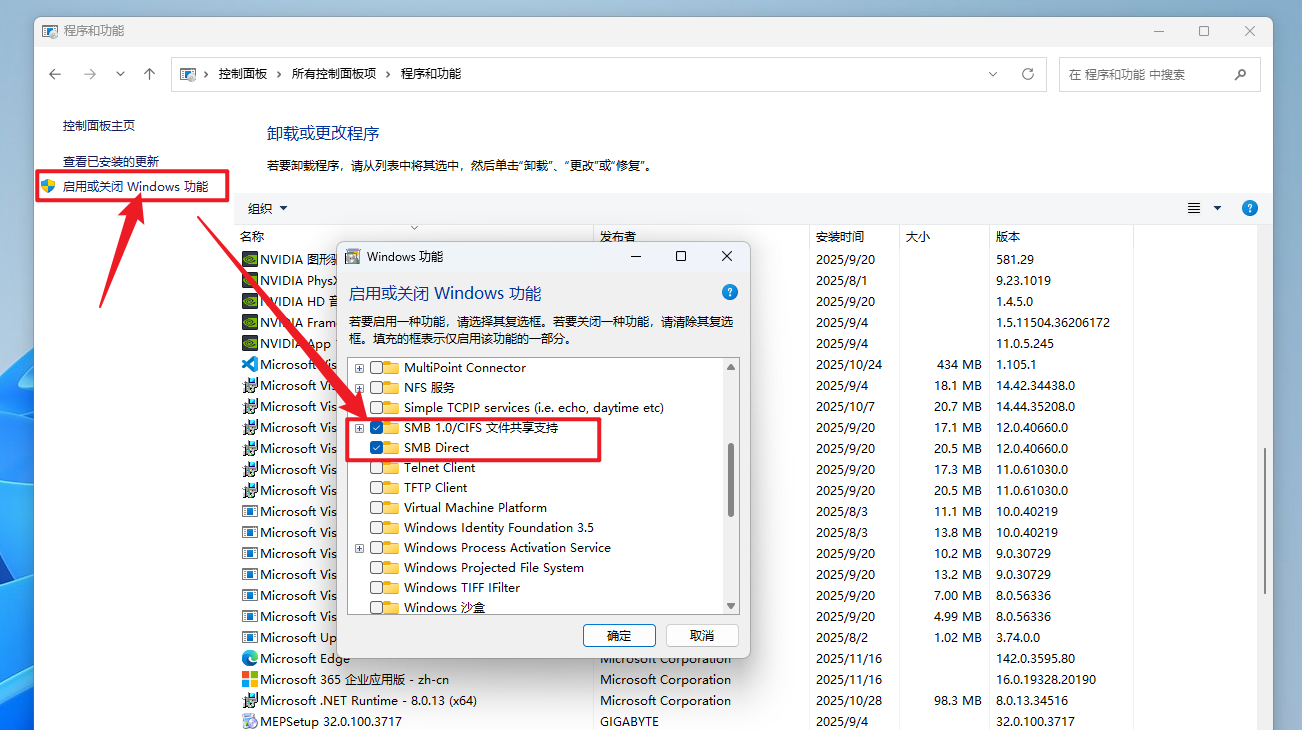Viewport: 1302px width, 730px height.
Task: Select the blue VS Code program icon
Action: click(250, 364)
